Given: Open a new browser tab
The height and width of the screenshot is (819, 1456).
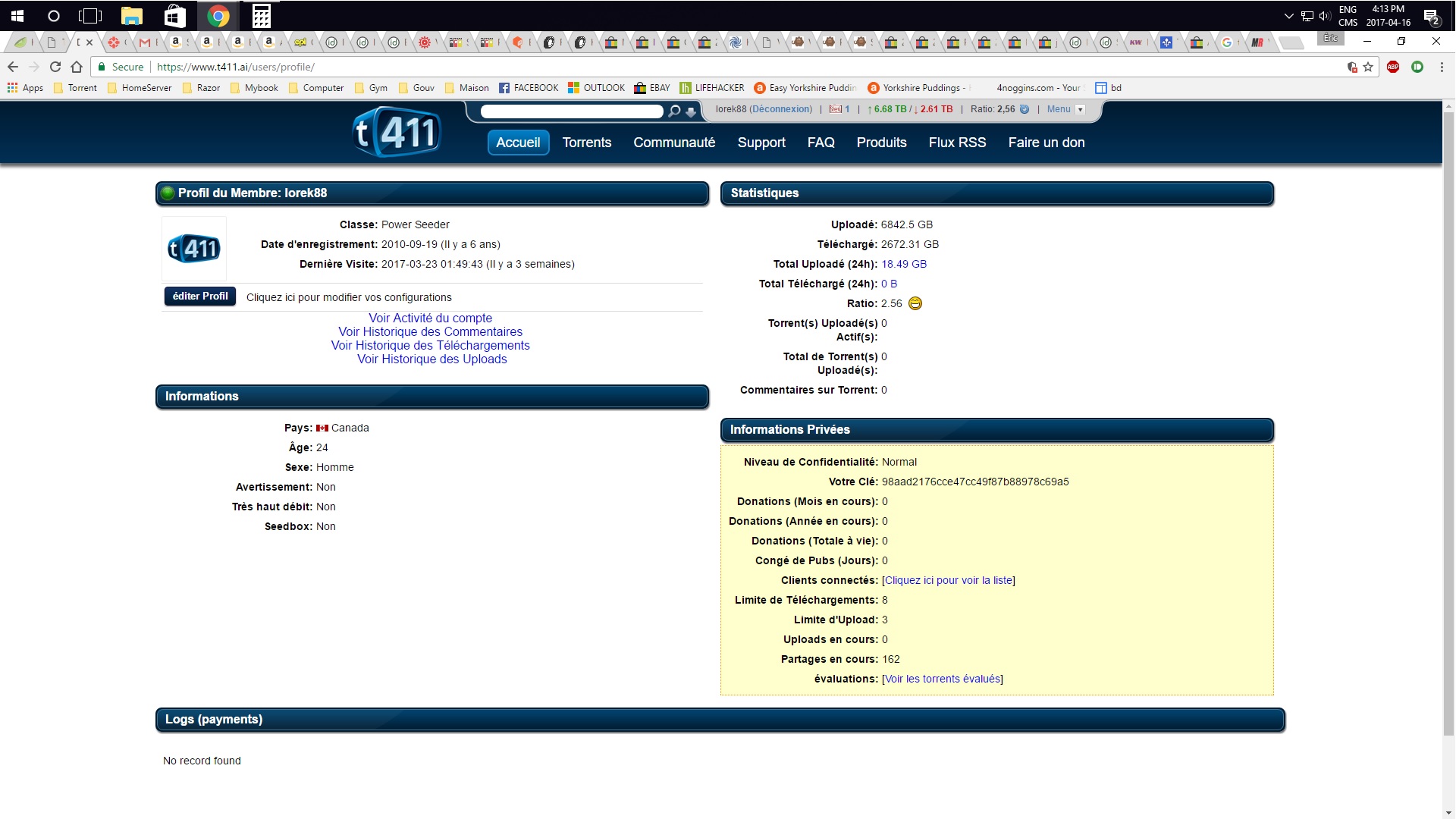Looking at the screenshot, I should click(1290, 43).
